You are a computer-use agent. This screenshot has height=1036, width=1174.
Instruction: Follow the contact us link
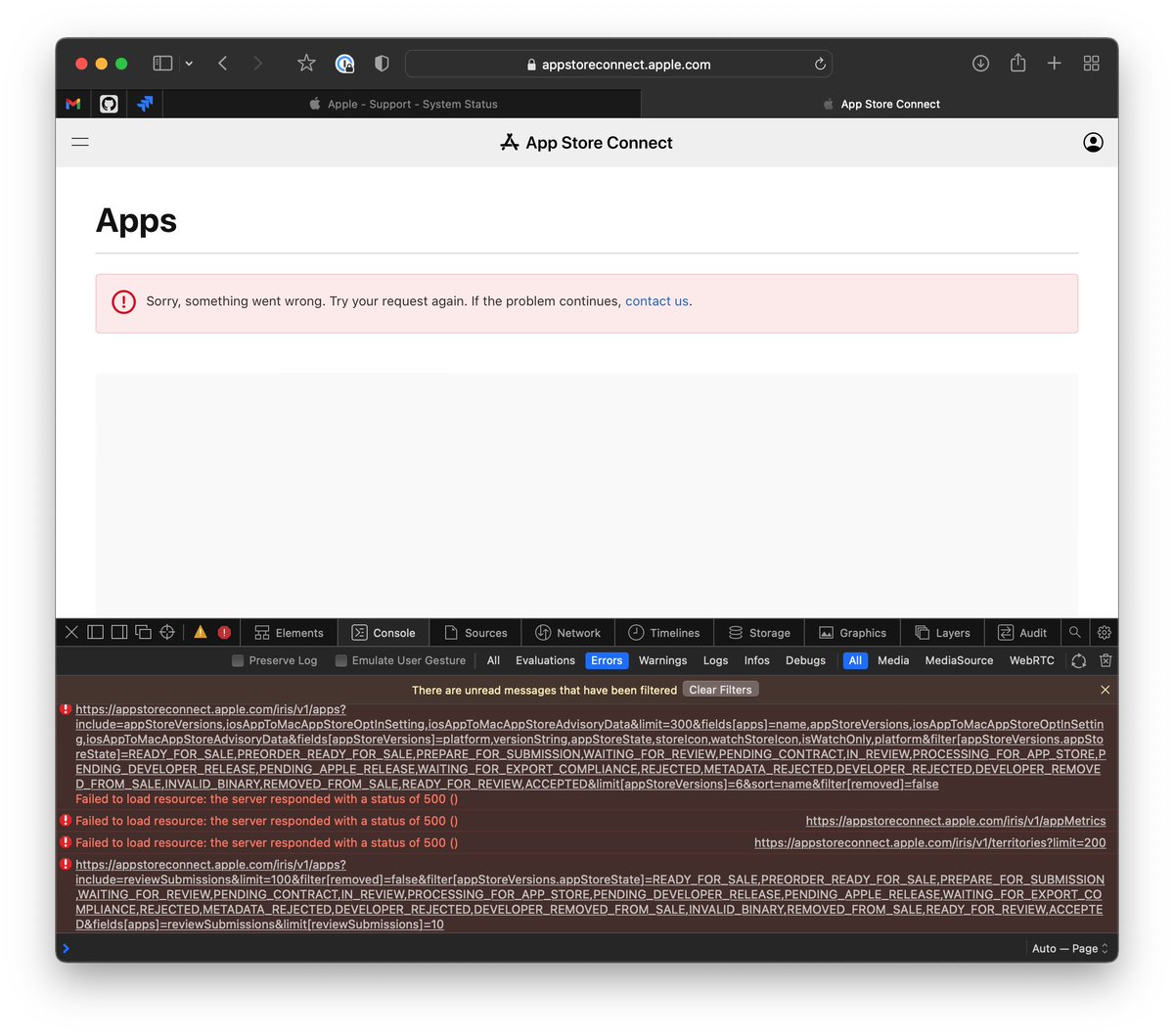point(656,301)
